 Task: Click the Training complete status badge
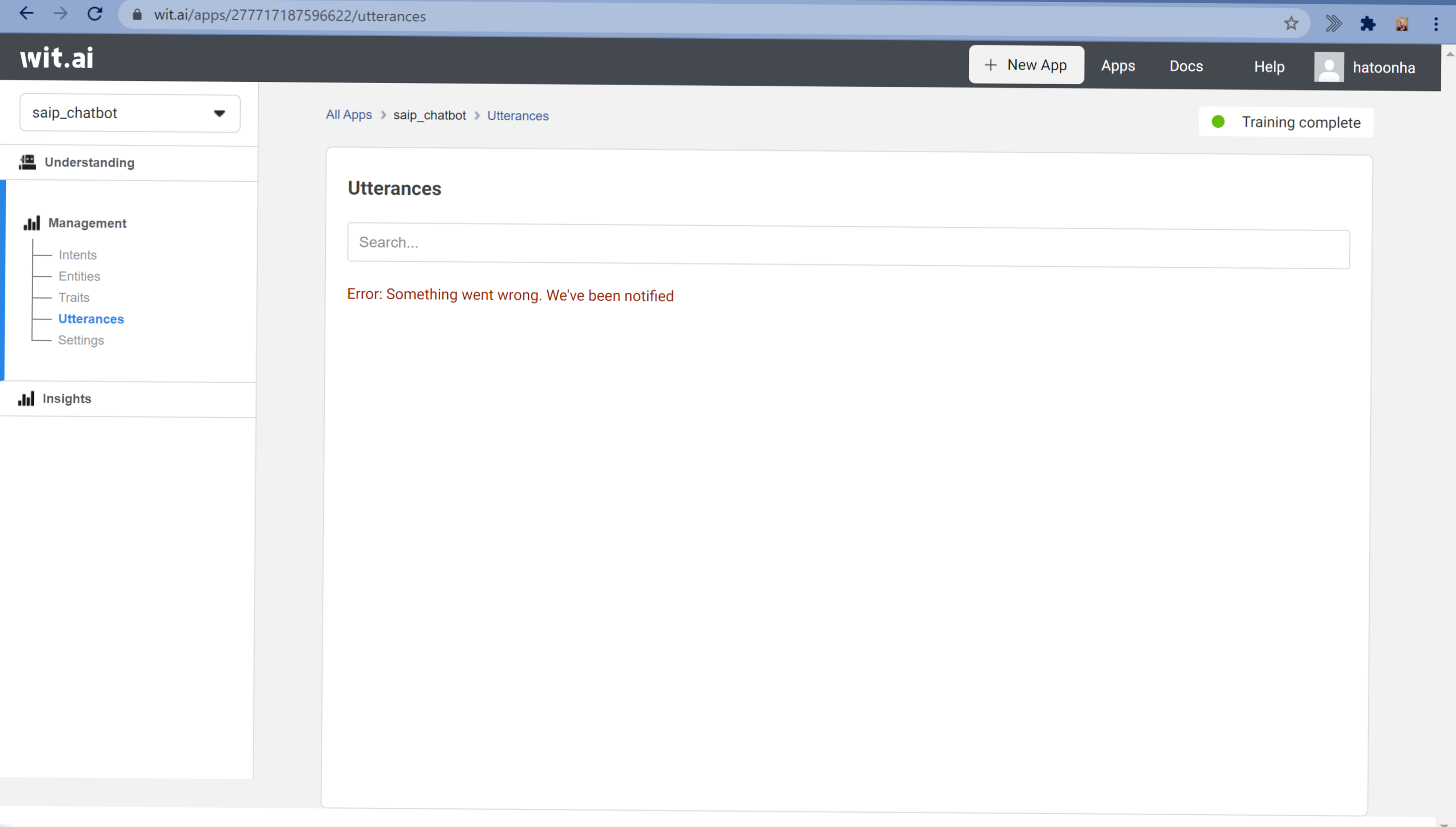point(1286,122)
